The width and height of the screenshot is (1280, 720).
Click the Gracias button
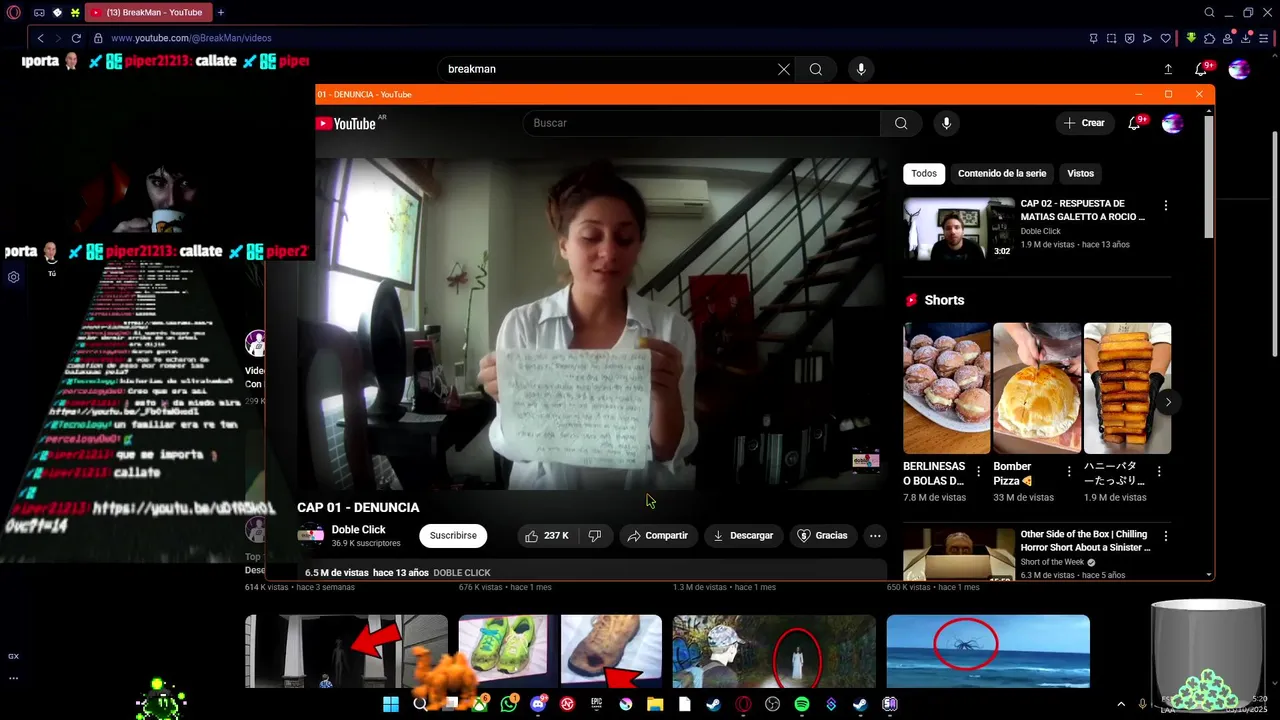pos(822,536)
